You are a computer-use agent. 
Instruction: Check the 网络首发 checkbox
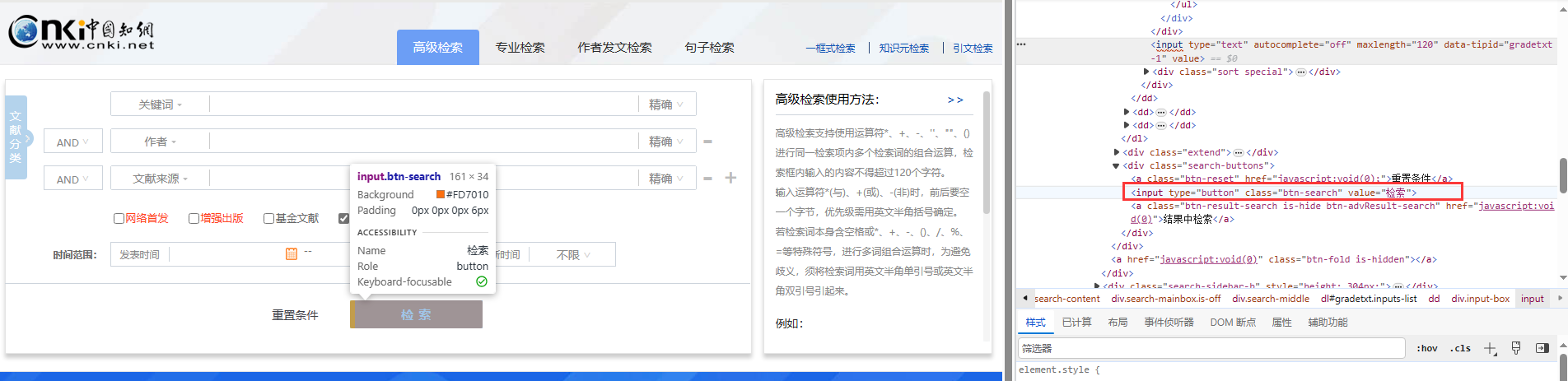click(119, 218)
